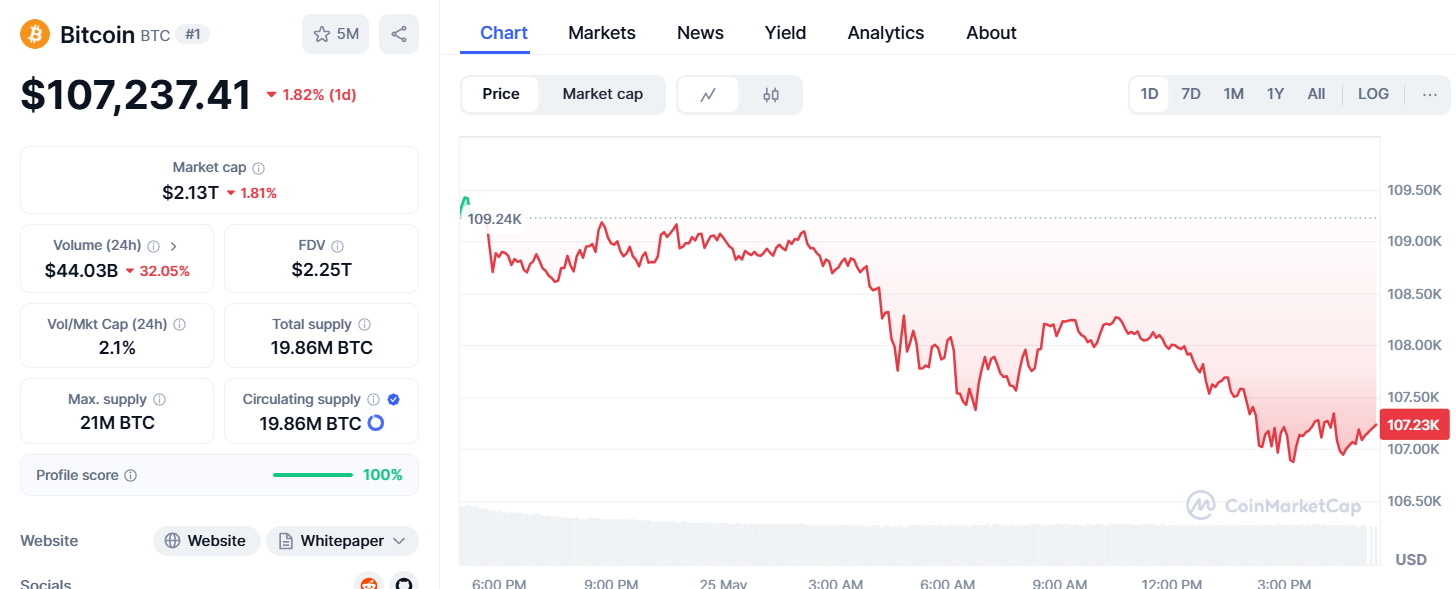Image resolution: width=1456 pixels, height=589 pixels.
Task: Click the star watchlist icon
Action: 322,34
